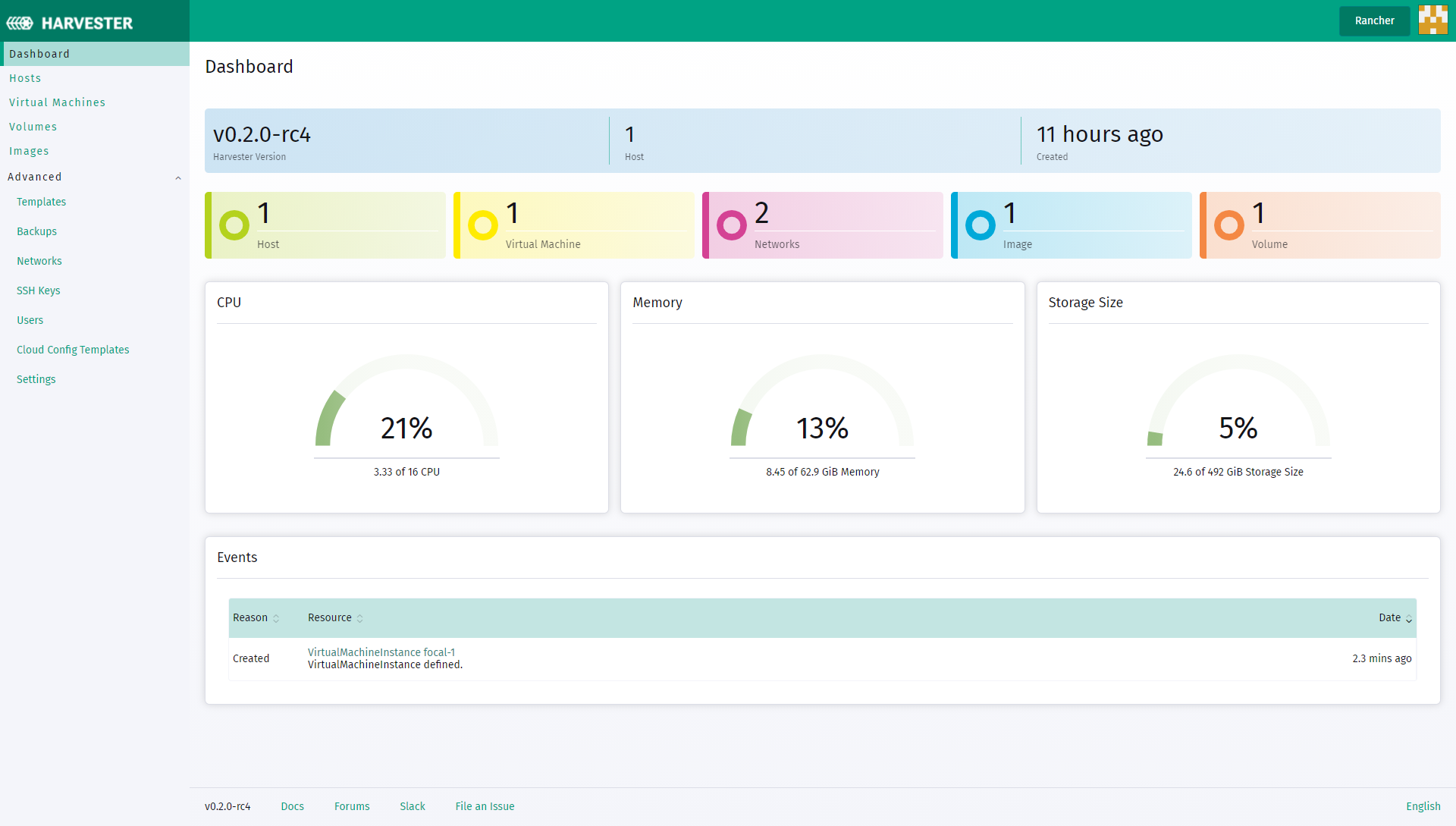Click the Harvester logo icon
This screenshot has height=826, width=1456.
click(x=20, y=23)
